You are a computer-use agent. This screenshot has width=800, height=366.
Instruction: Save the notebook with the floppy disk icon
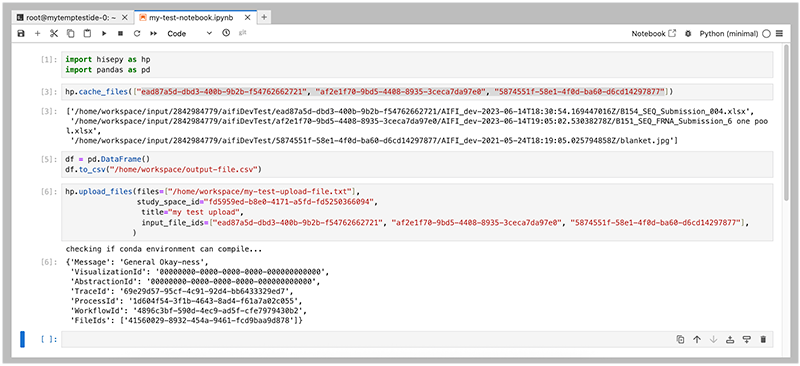[21, 34]
